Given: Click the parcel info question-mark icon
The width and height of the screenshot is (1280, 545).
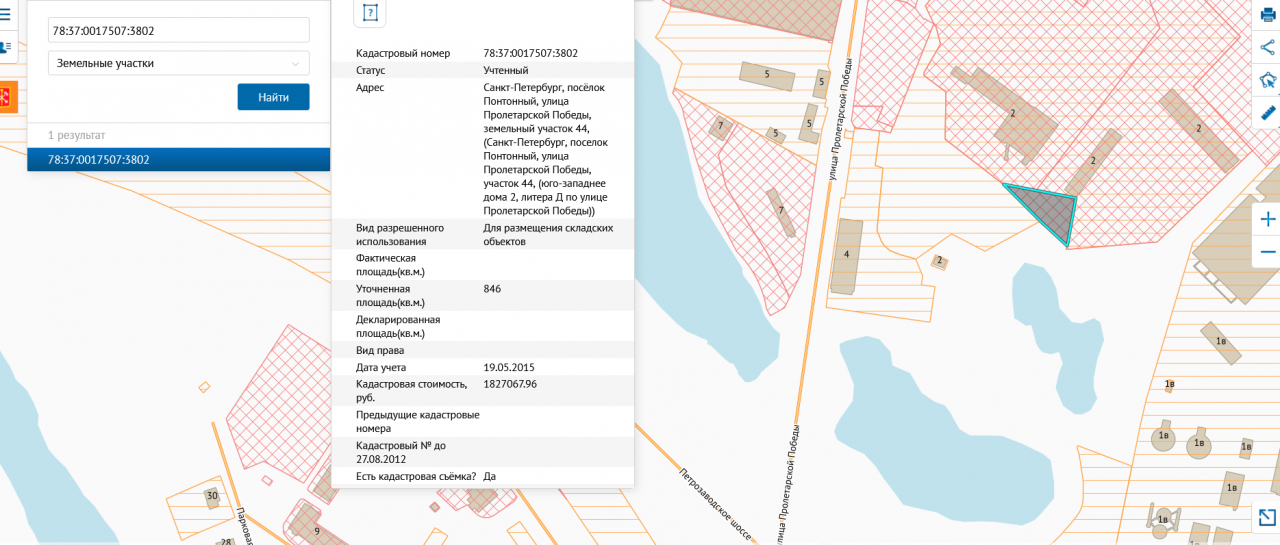Looking at the screenshot, I should (x=370, y=13).
